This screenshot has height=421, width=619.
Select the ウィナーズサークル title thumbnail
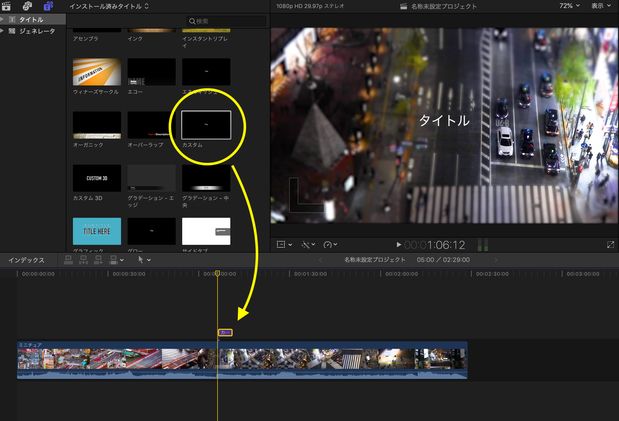pyautogui.click(x=97, y=71)
